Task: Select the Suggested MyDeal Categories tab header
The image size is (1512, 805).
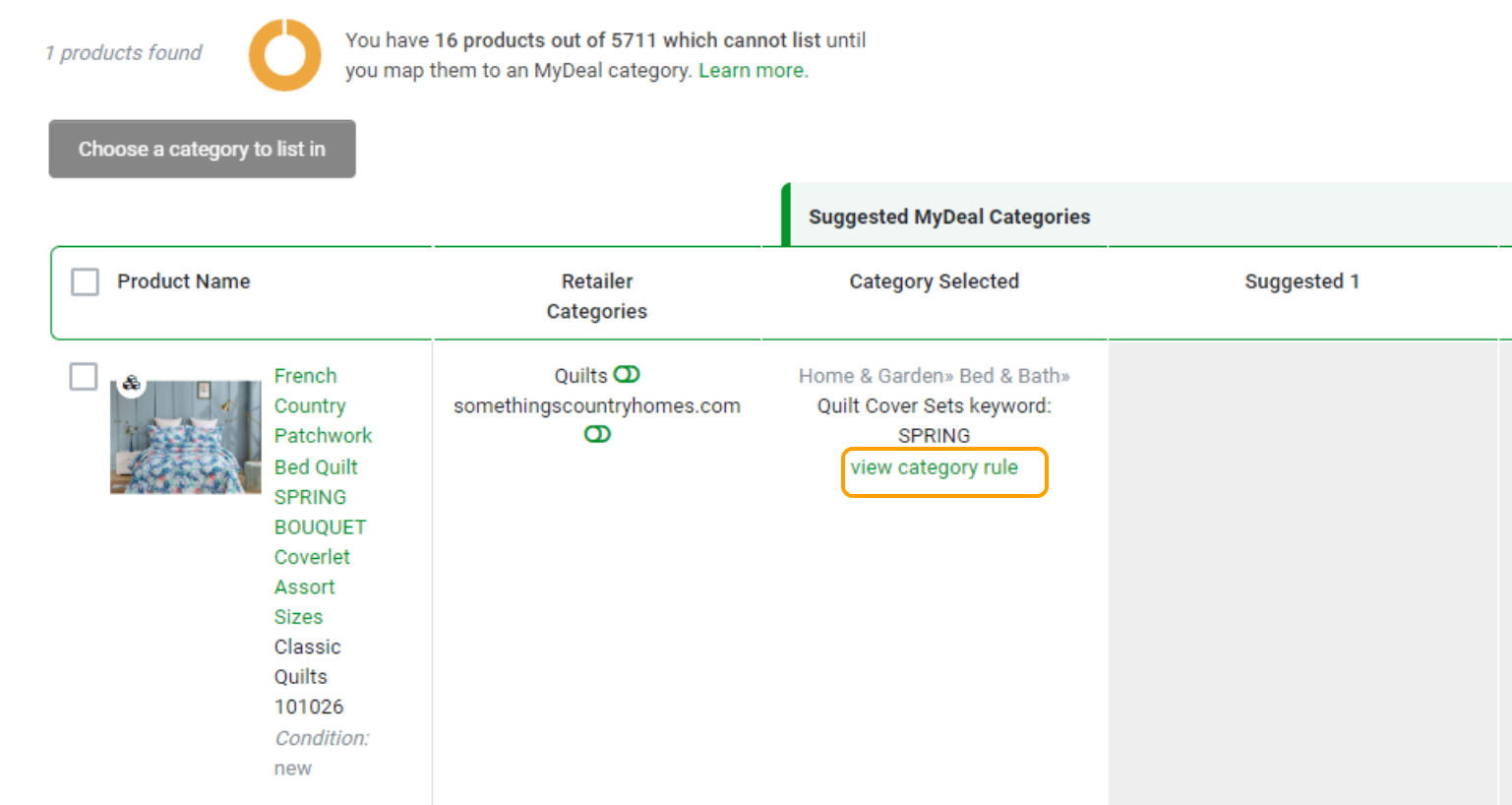Action: [x=949, y=217]
